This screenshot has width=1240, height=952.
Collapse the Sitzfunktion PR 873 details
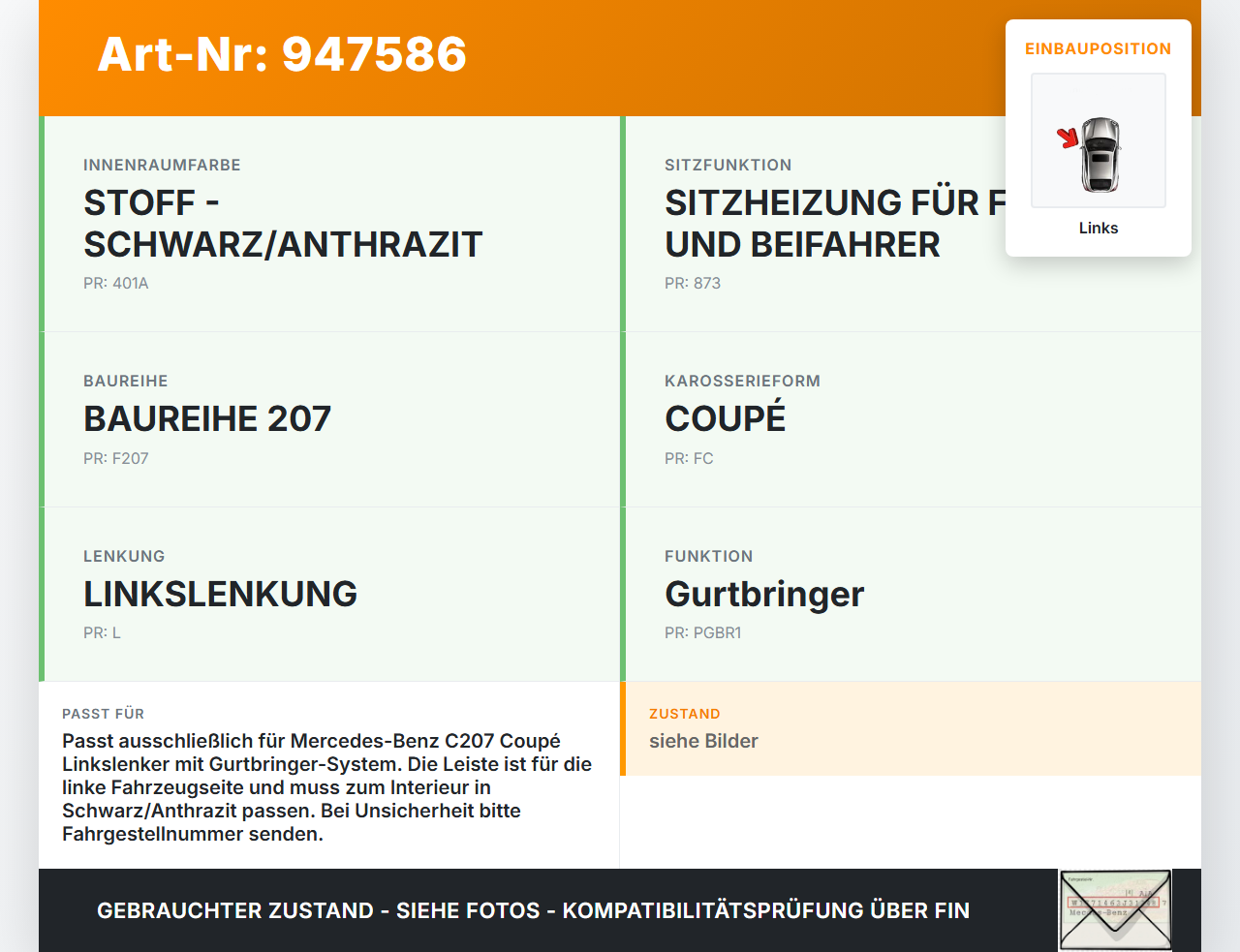coord(692,283)
